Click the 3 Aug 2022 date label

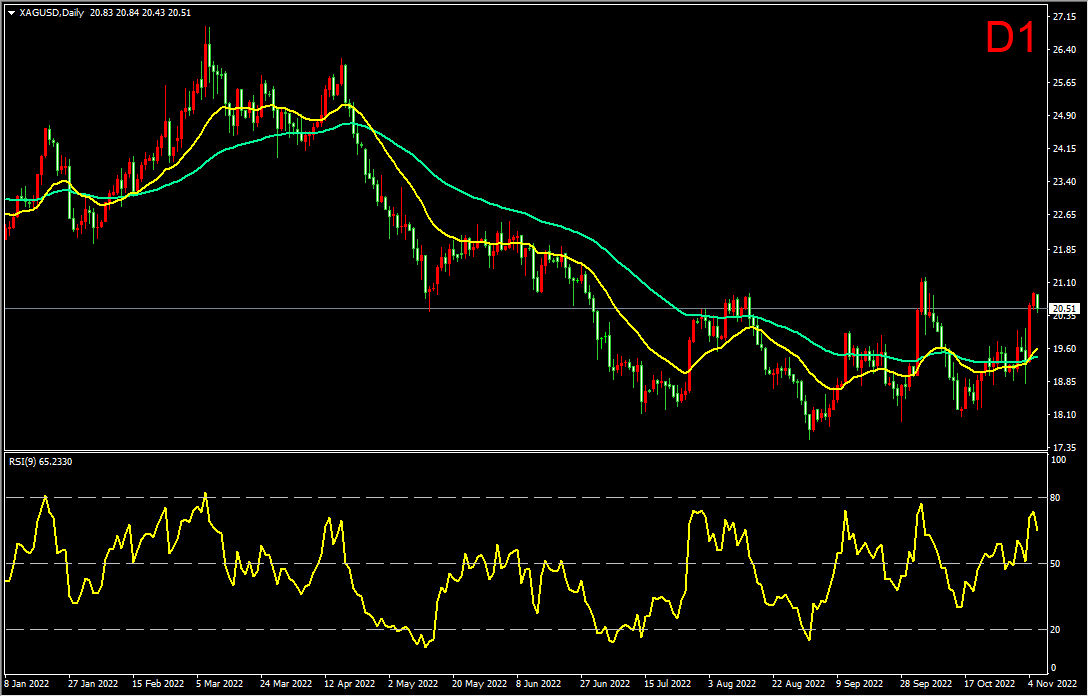click(x=732, y=684)
